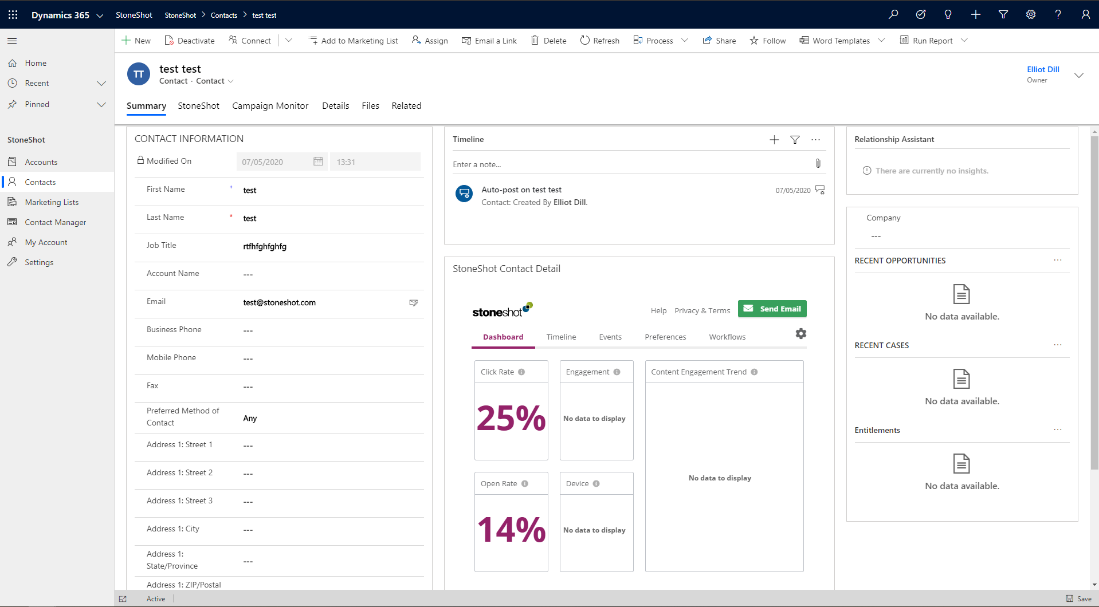Image resolution: width=1099 pixels, height=607 pixels.
Task: Collapse the sidebar with hamburger icon
Action: [x=12, y=41]
